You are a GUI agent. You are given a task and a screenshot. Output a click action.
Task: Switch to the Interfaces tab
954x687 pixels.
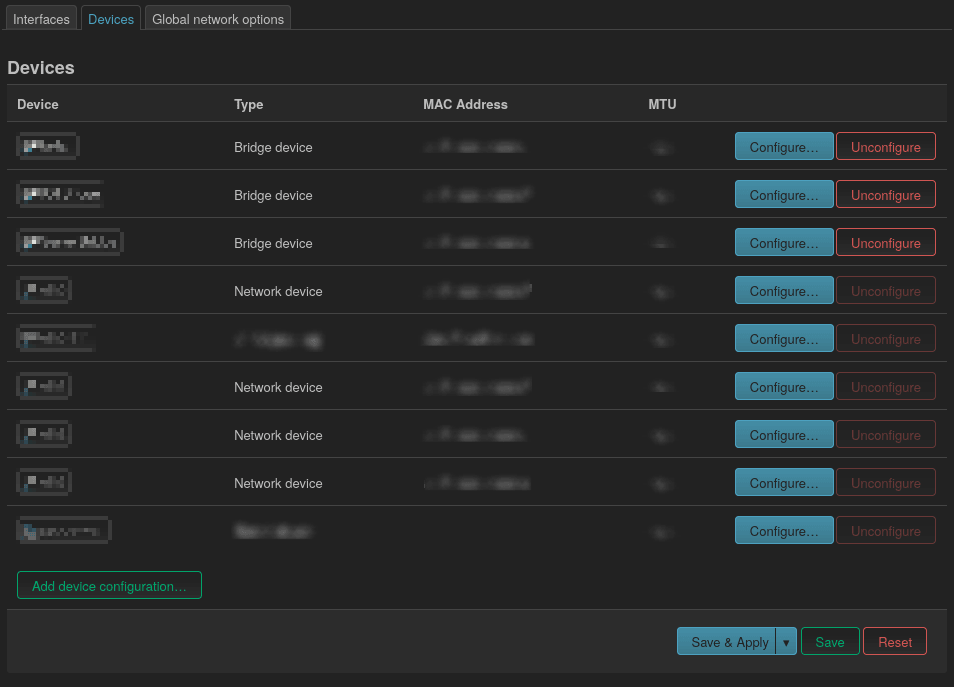[41, 19]
